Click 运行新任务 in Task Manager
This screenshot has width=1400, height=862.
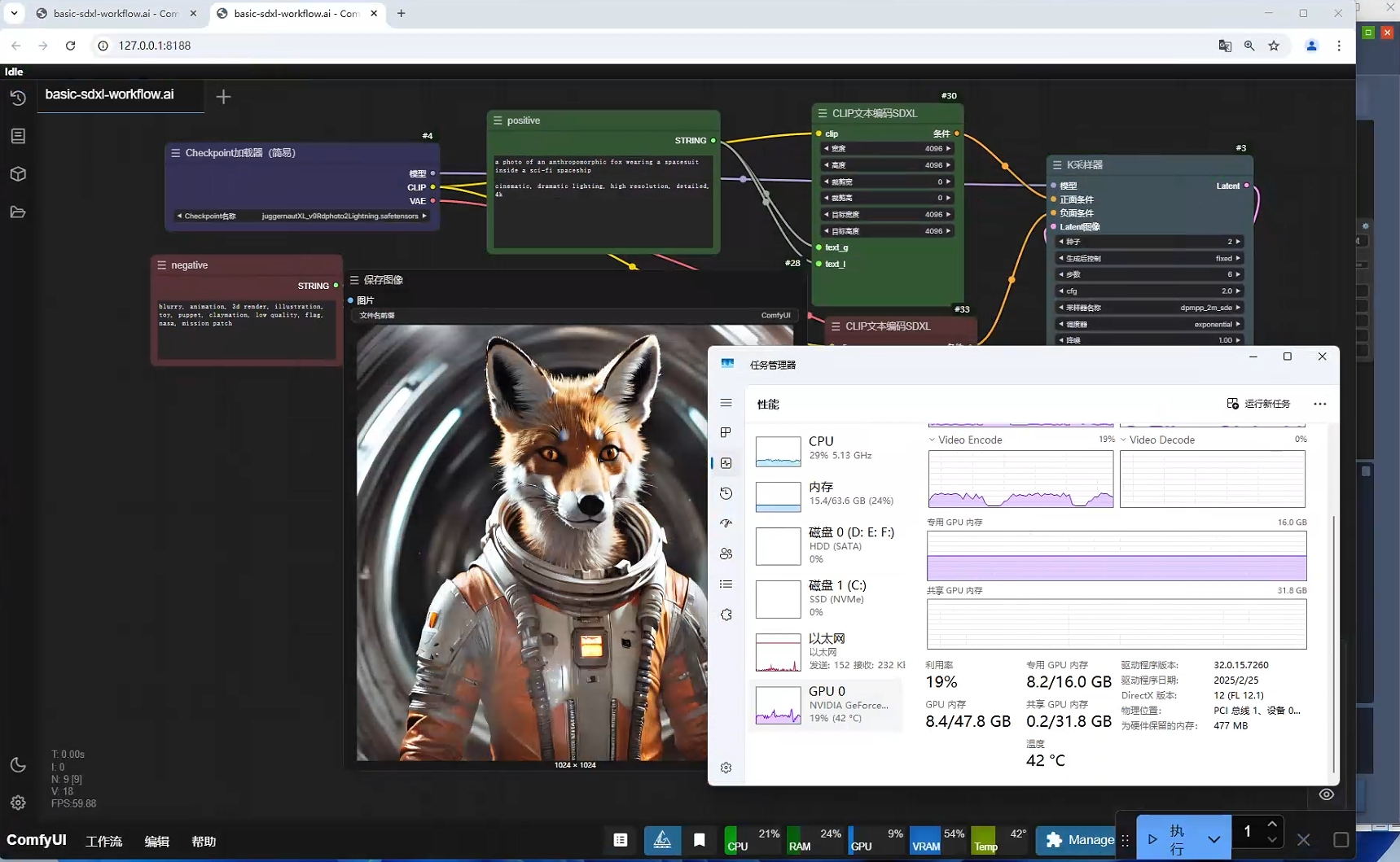pyautogui.click(x=1258, y=404)
